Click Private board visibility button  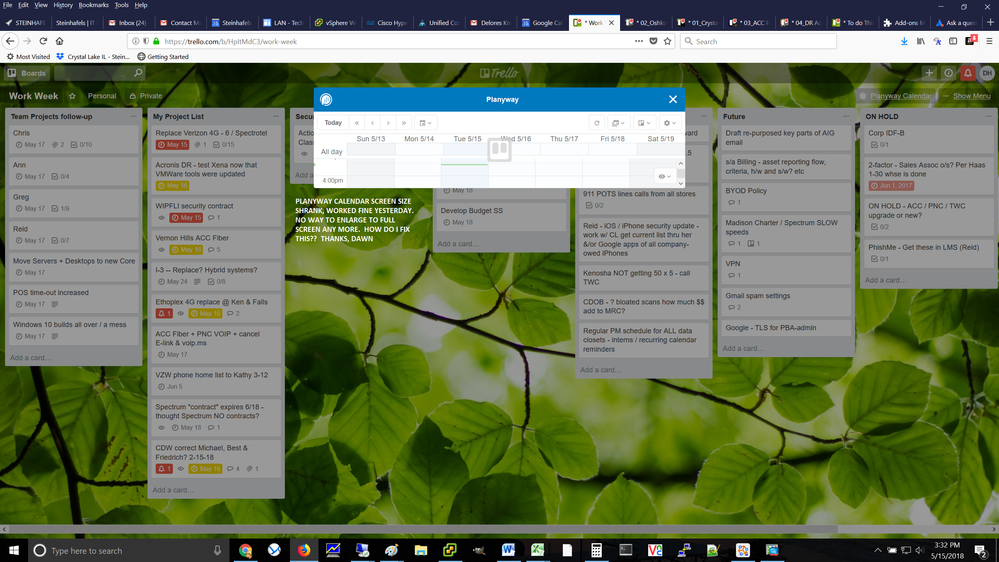coord(146,96)
